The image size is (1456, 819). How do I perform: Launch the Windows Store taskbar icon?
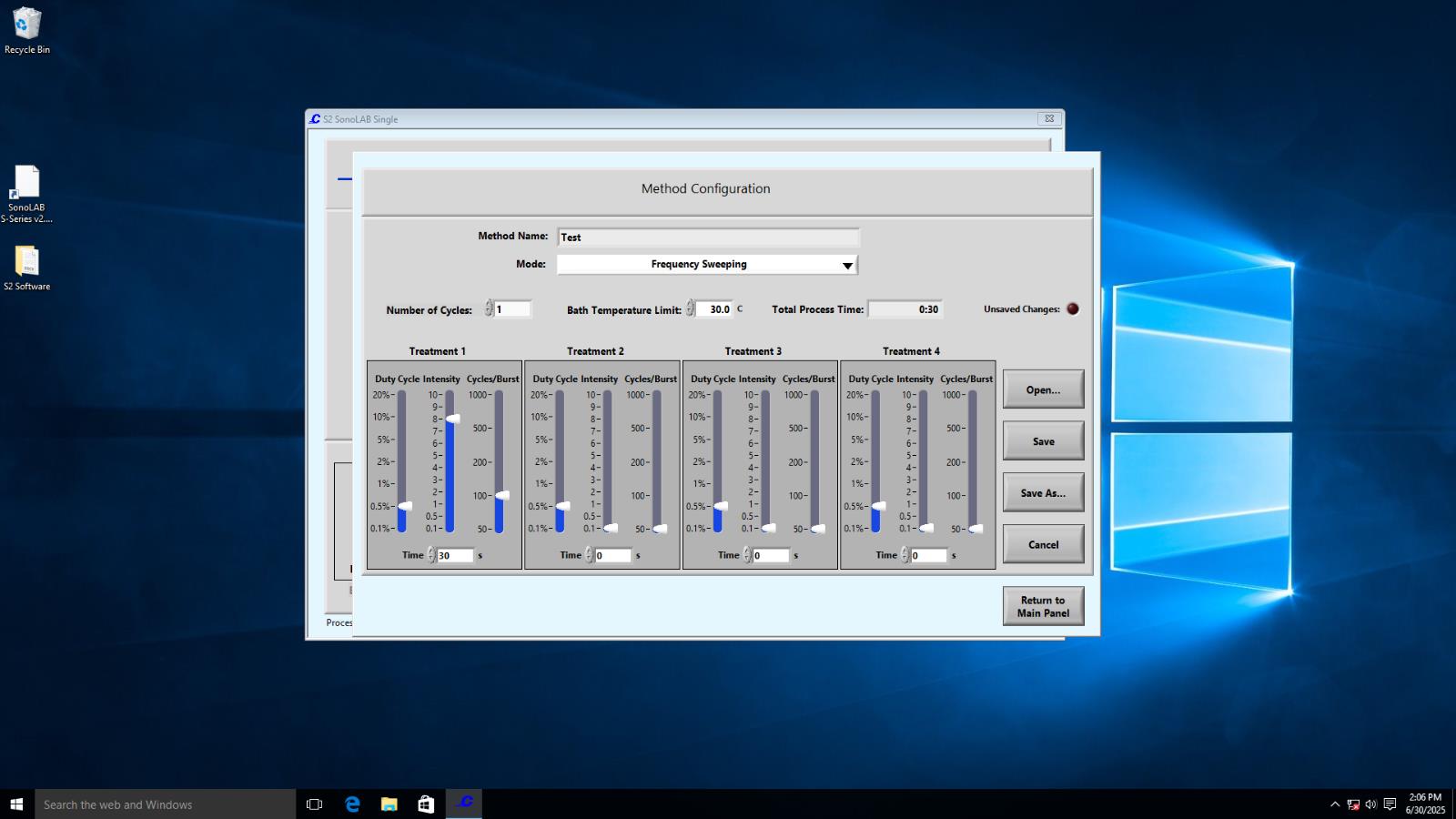(x=426, y=804)
